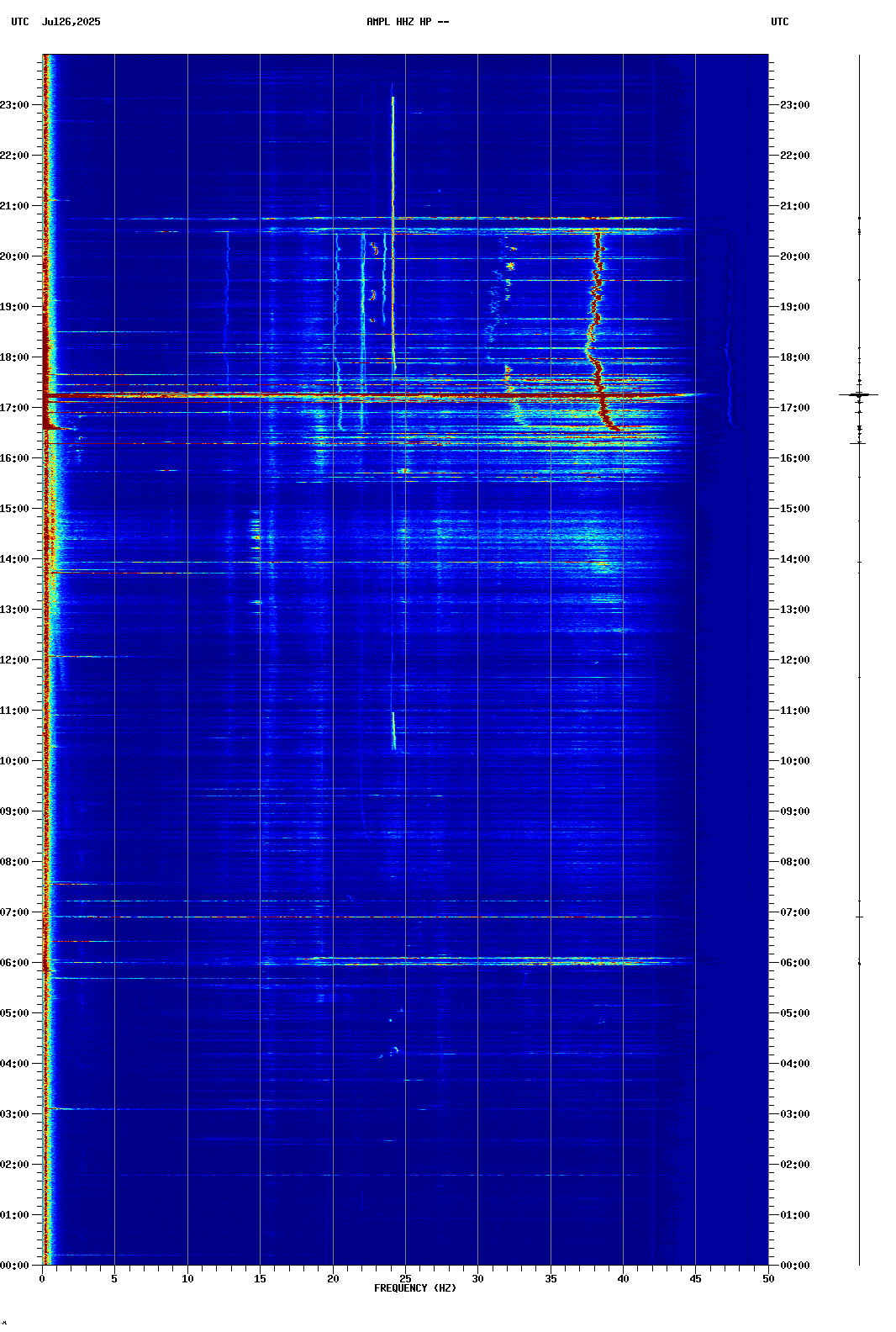
Task: Click the largest spike on the amplitude trace
Action: coord(859,394)
